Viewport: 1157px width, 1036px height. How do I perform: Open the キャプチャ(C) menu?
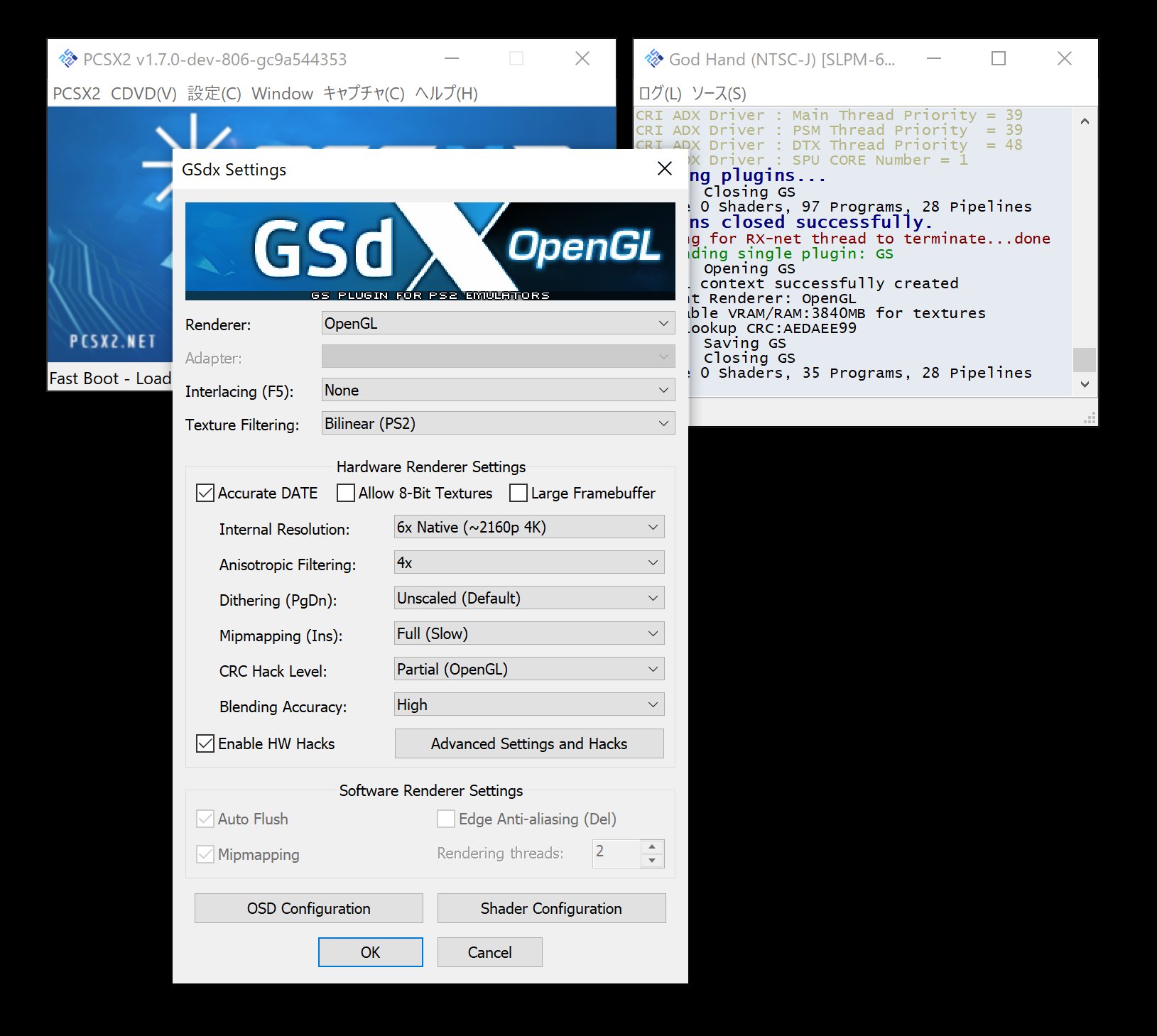click(x=364, y=94)
